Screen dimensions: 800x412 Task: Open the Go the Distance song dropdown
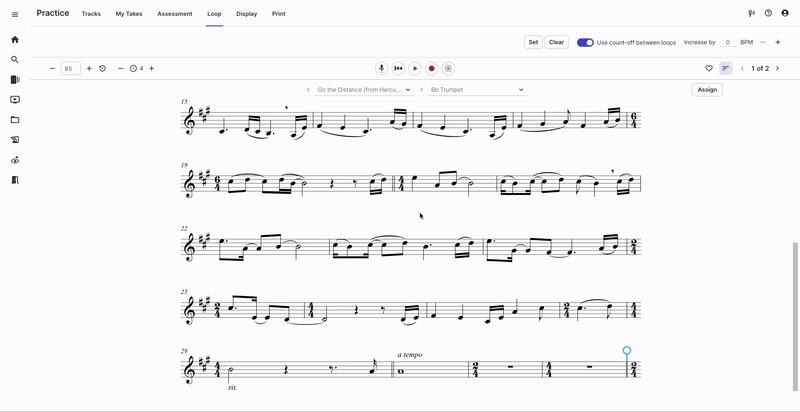tap(363, 90)
